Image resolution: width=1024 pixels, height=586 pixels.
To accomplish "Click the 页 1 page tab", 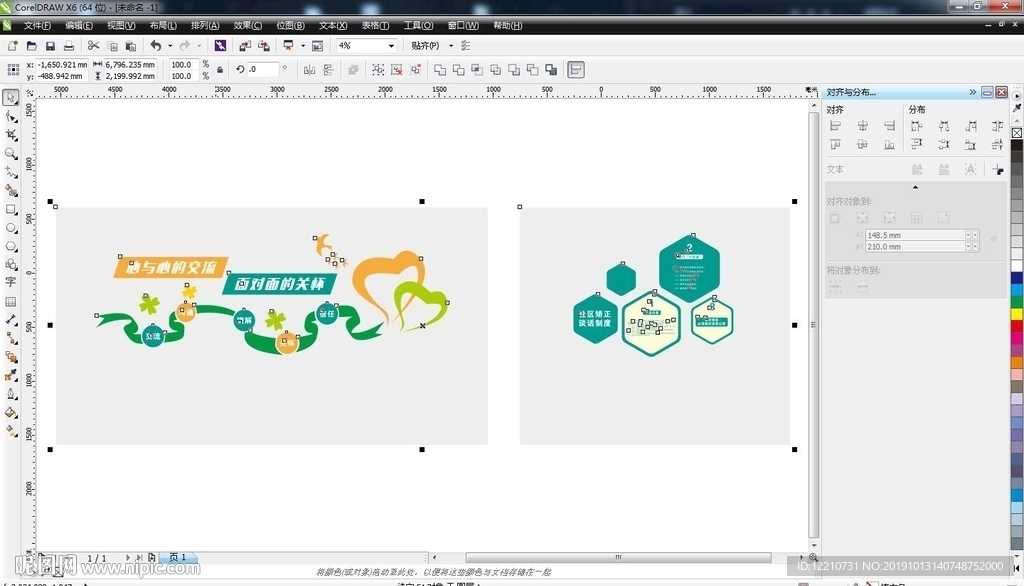I will [177, 557].
